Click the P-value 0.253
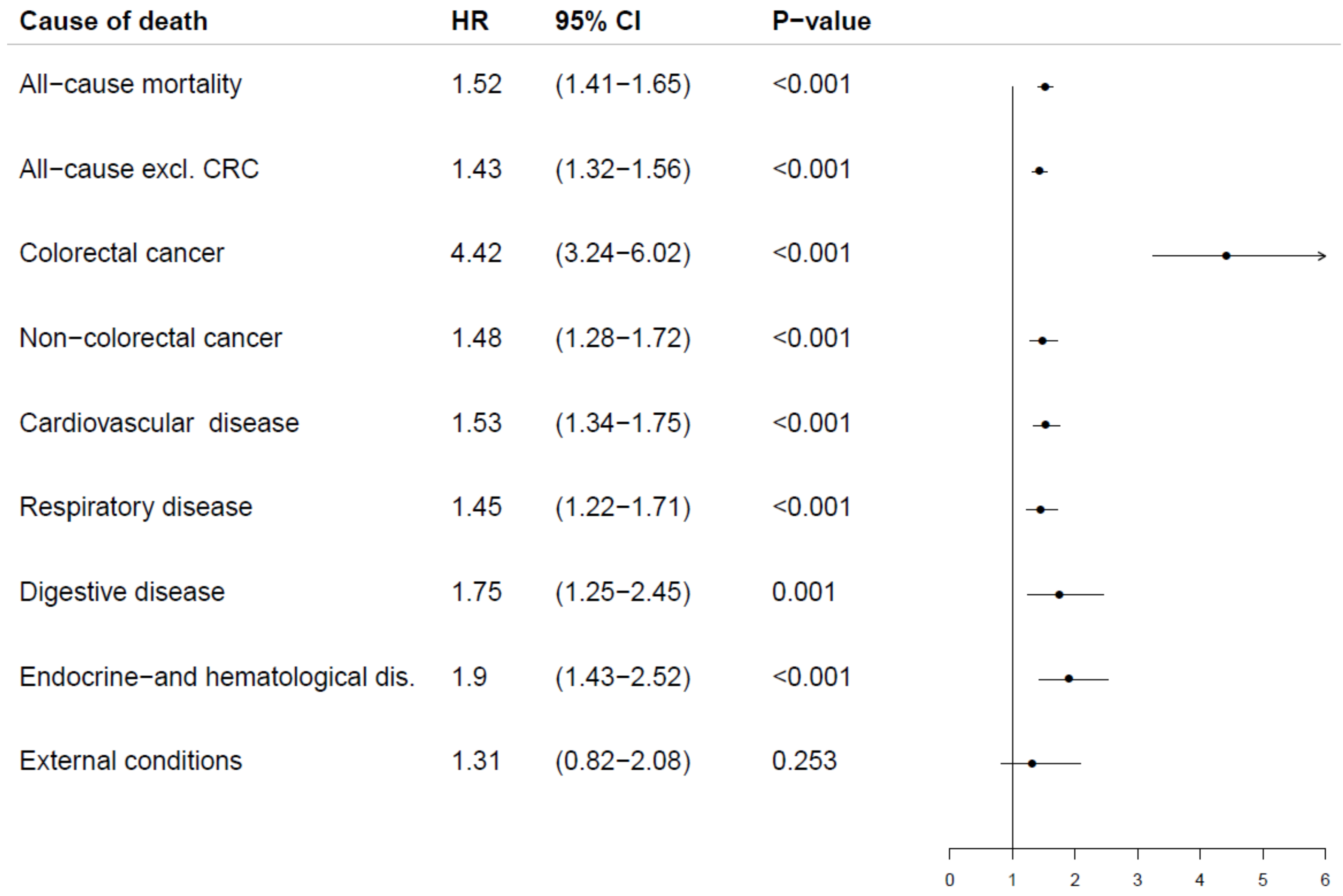1343x896 pixels. click(804, 761)
